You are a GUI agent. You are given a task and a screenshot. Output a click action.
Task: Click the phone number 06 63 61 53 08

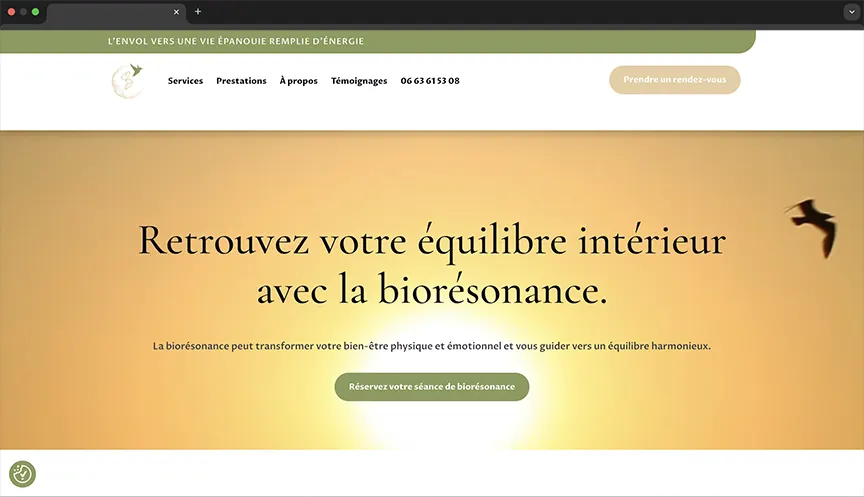point(430,81)
